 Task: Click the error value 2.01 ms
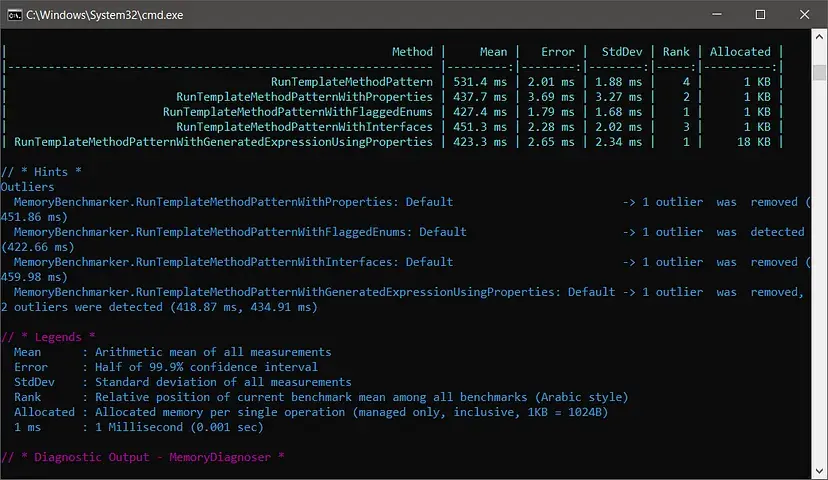coord(551,82)
